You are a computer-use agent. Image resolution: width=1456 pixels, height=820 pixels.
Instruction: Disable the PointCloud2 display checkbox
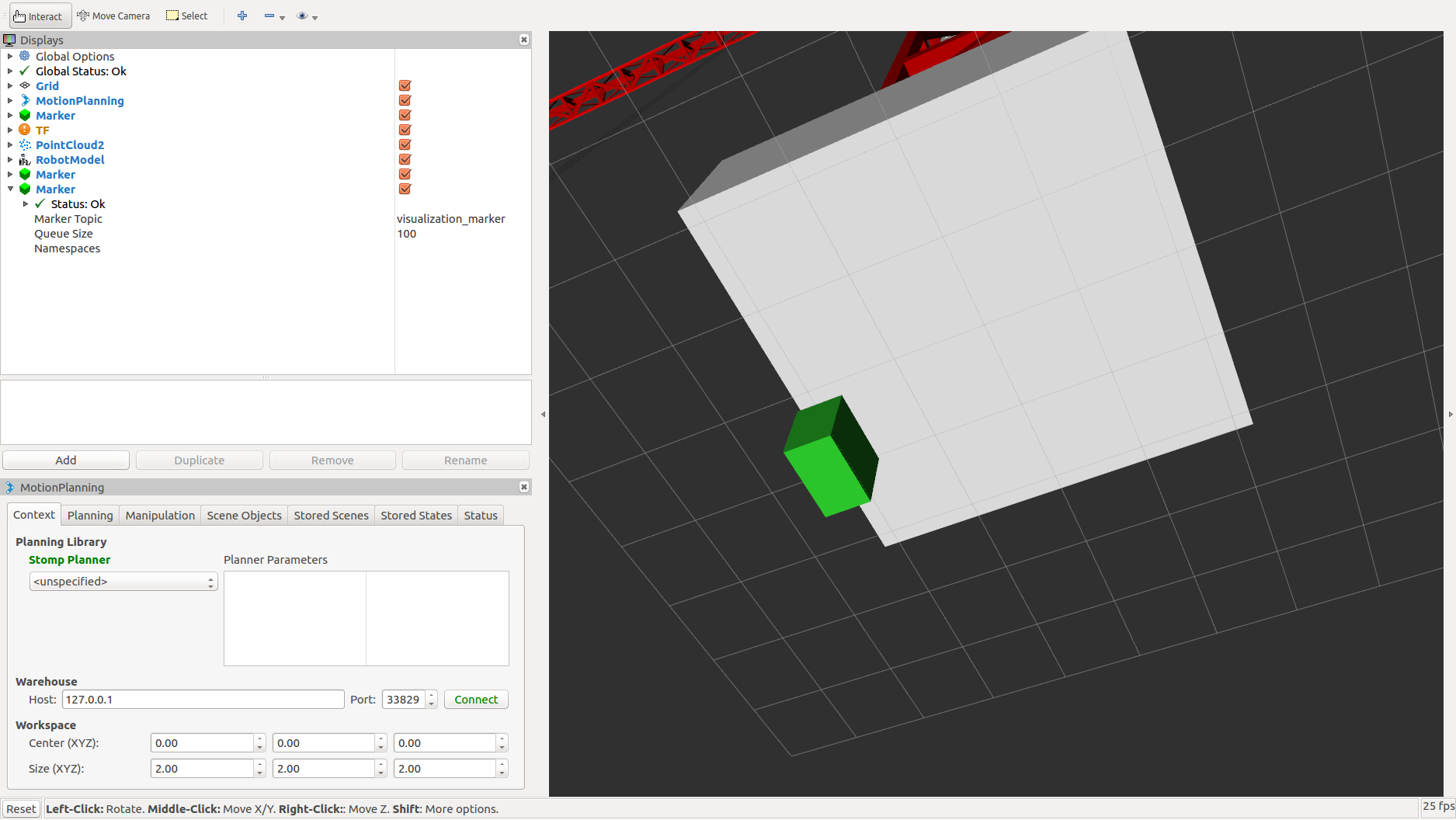point(405,144)
